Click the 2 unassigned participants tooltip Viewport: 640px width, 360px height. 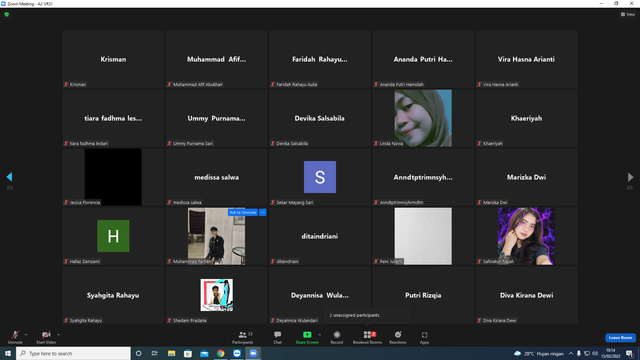coord(367,315)
